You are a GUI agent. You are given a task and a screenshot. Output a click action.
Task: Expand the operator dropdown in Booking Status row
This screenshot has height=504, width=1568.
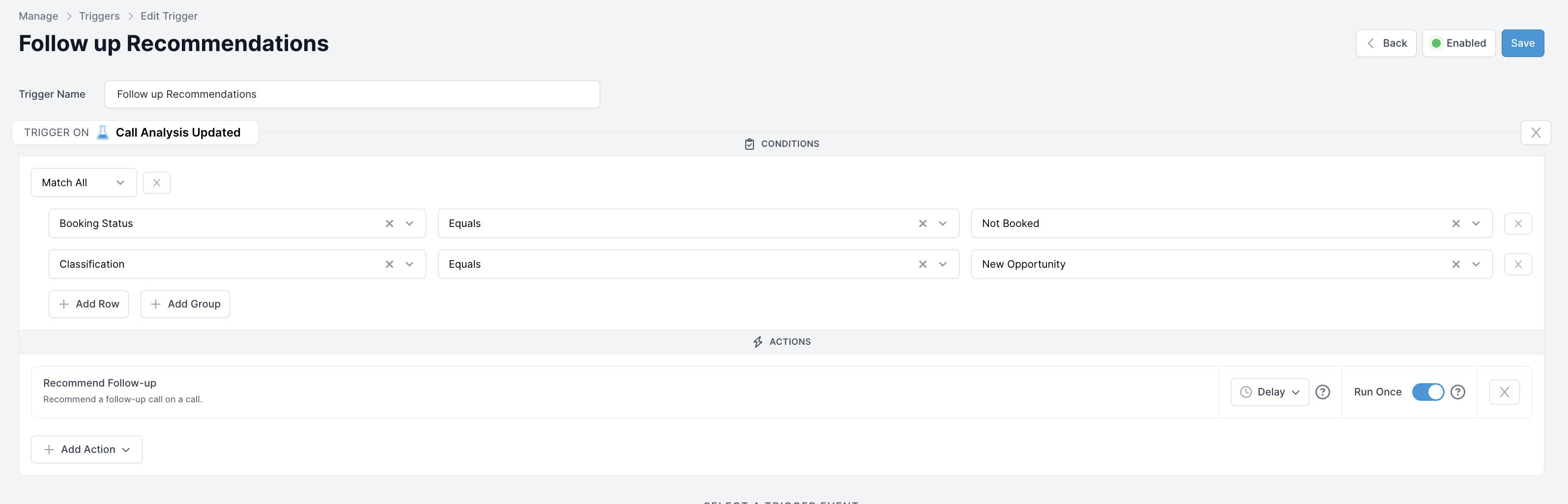pyautogui.click(x=943, y=223)
